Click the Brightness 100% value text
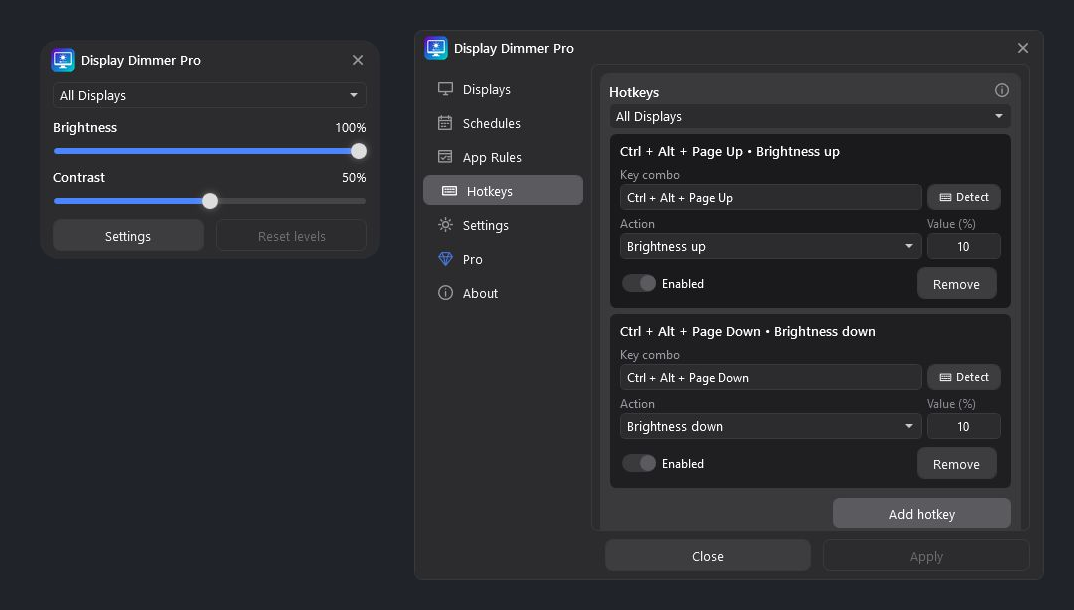This screenshot has height=610, width=1074. [x=350, y=127]
